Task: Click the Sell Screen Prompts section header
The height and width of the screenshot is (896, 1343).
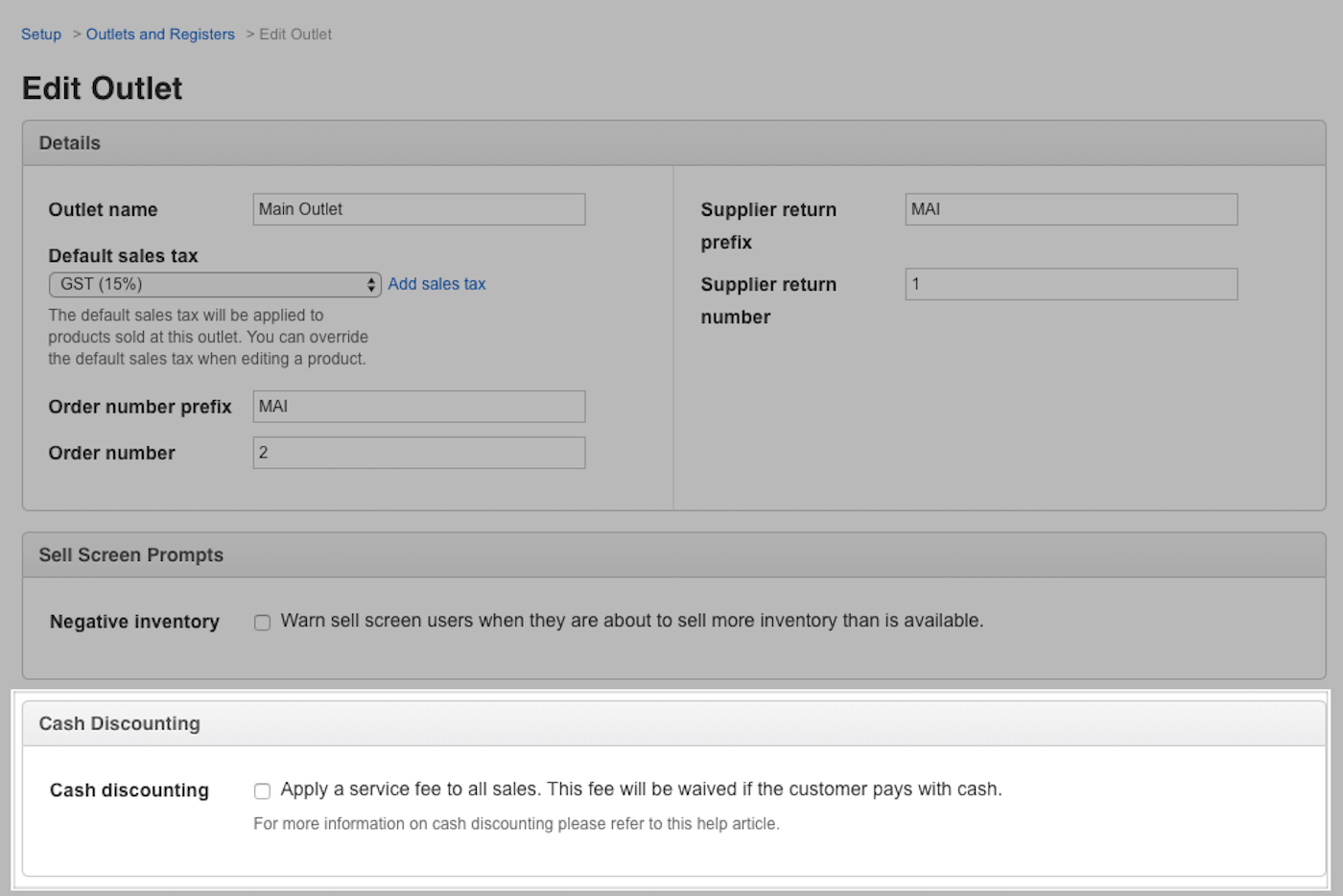Action: click(x=130, y=555)
